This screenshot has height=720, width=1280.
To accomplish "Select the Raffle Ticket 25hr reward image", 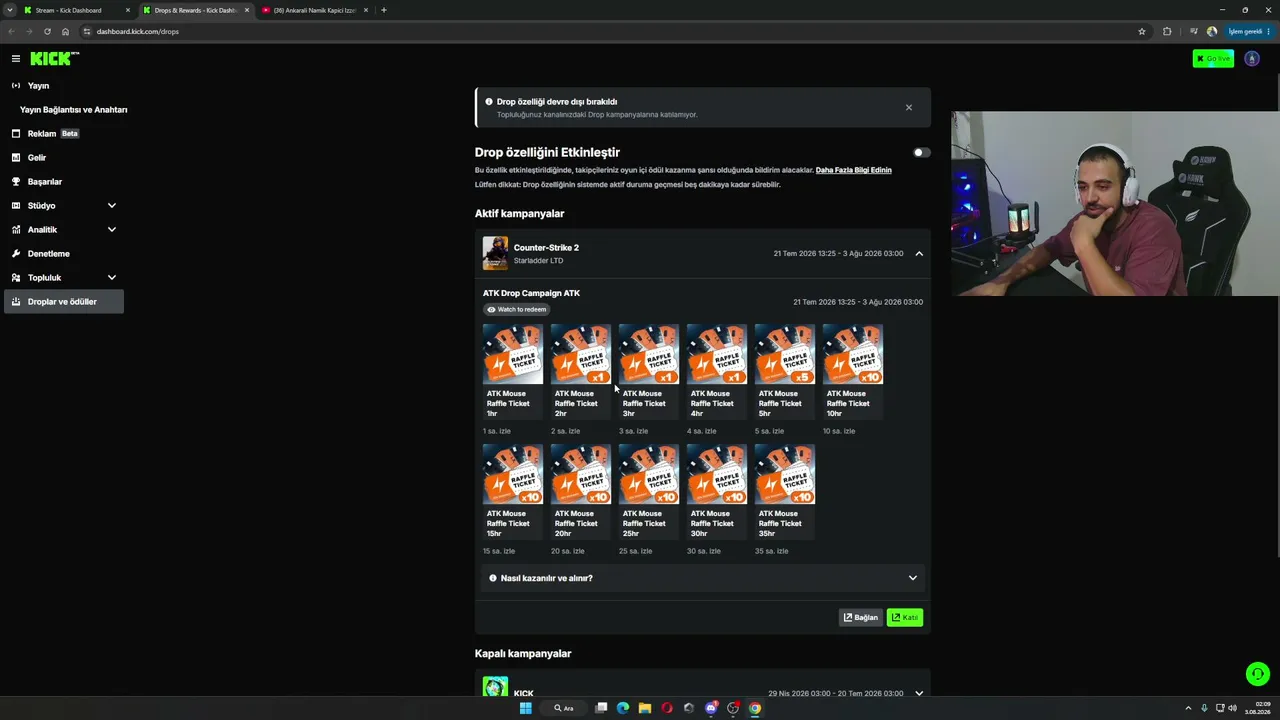I will pyautogui.click(x=649, y=474).
